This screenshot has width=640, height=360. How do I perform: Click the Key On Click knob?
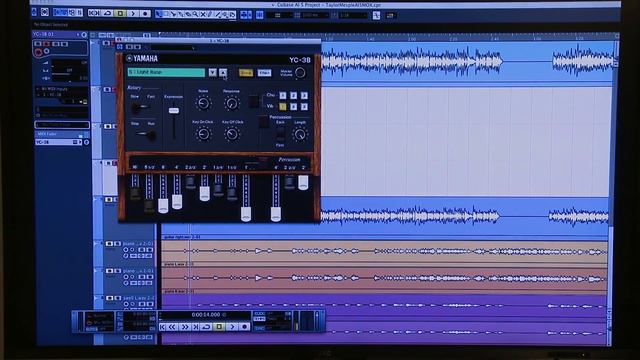[x=203, y=133]
